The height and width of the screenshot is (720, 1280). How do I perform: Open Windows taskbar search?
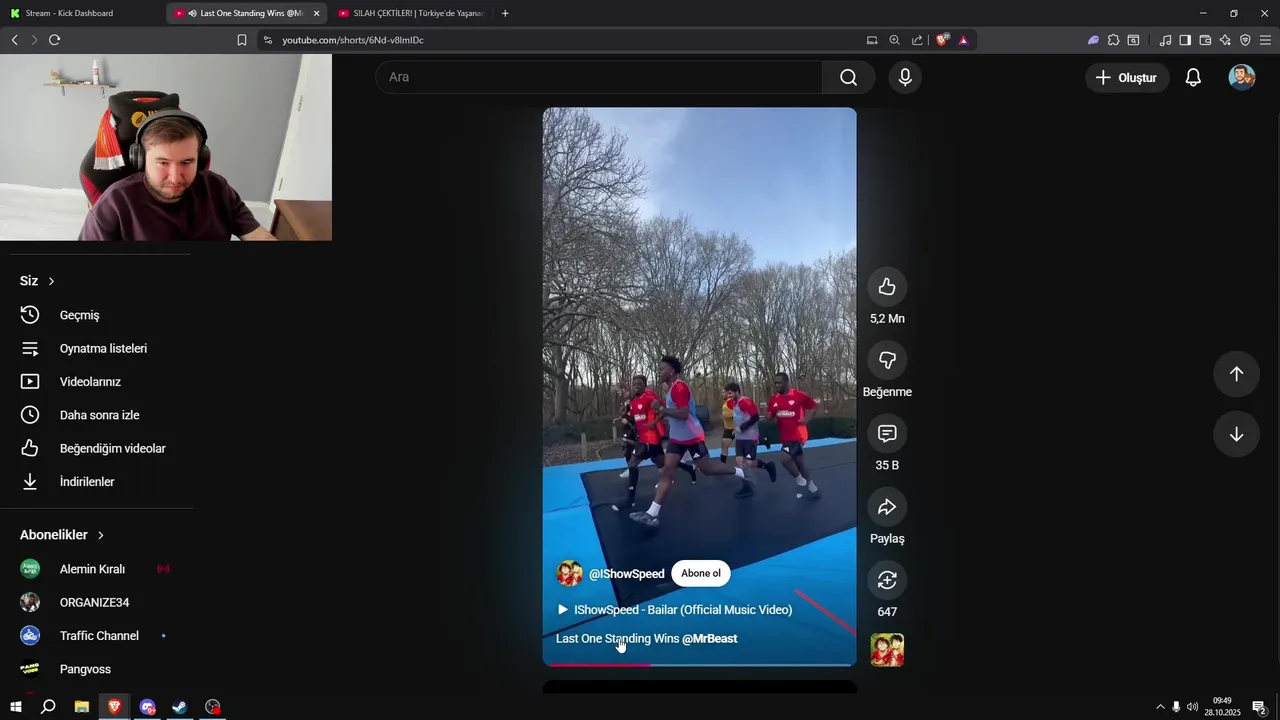(x=48, y=707)
